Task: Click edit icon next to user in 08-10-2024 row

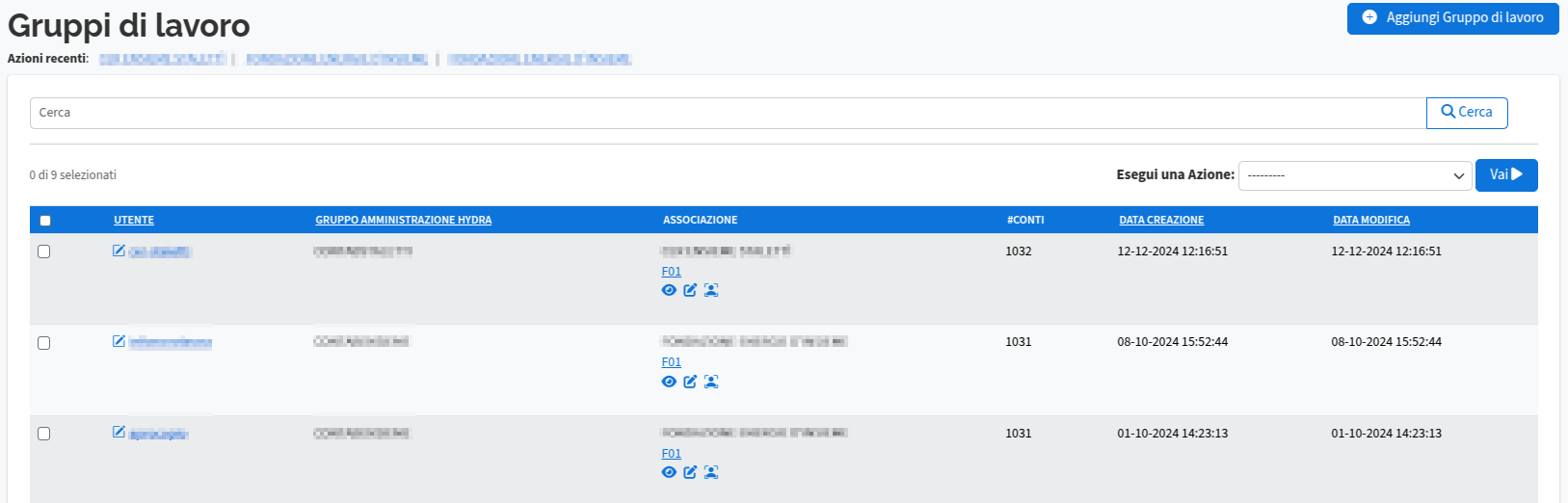Action: pyautogui.click(x=119, y=341)
